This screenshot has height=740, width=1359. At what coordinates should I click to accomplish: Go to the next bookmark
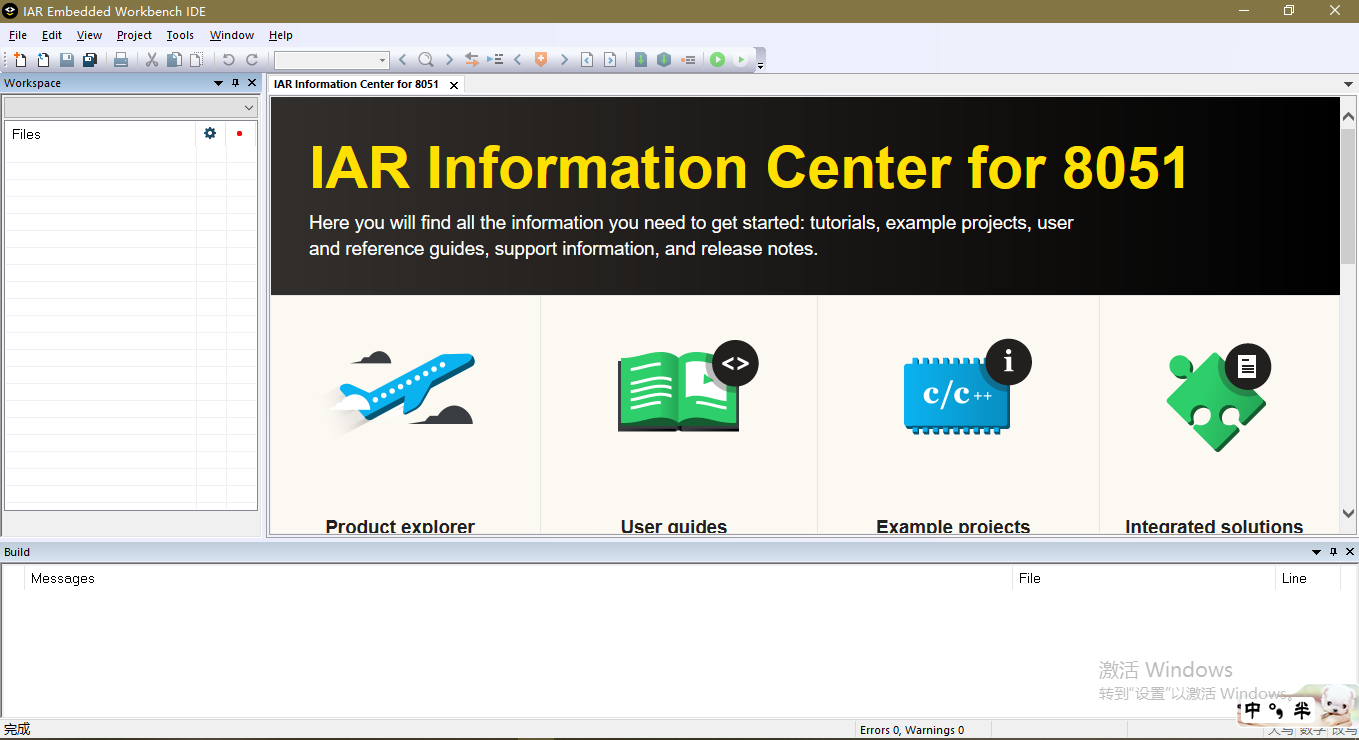coord(564,60)
